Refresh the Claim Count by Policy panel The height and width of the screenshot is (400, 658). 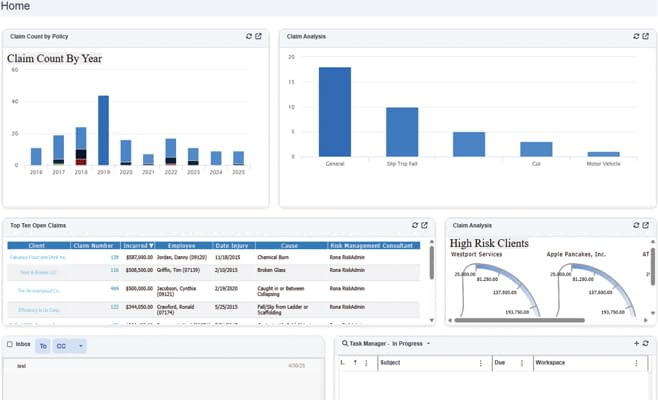click(x=248, y=36)
